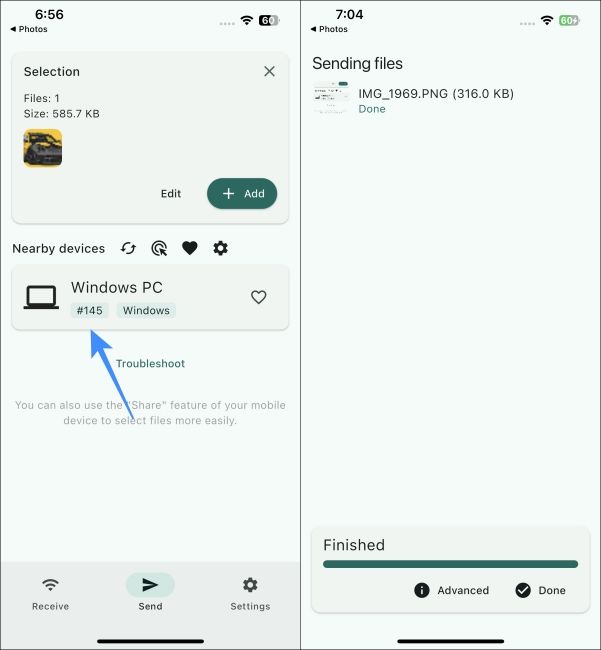The width and height of the screenshot is (601, 650).
Task: Click the "Size: 585.7 KB" text
Action: click(62, 114)
